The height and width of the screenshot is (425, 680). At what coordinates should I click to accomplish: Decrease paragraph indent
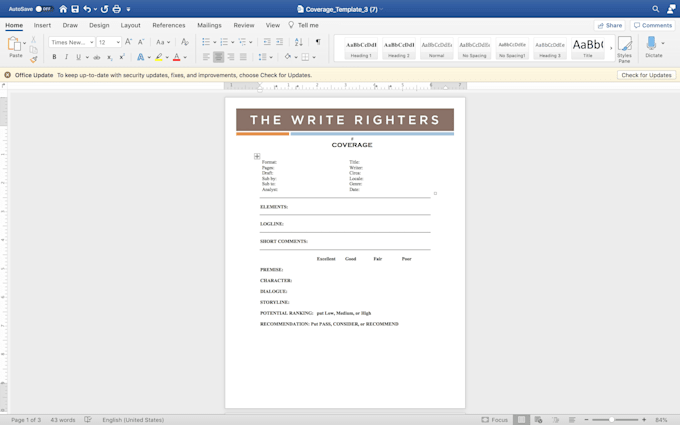click(x=267, y=42)
